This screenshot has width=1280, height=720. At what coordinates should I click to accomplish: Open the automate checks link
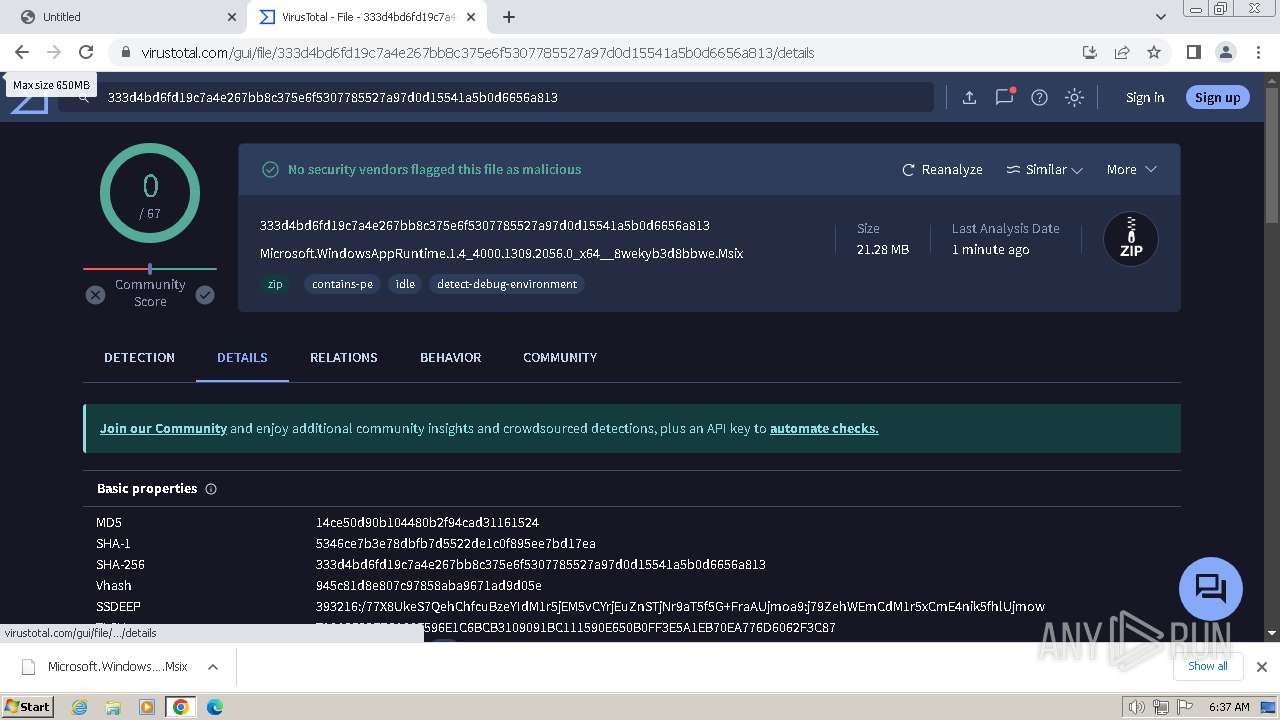(824, 428)
